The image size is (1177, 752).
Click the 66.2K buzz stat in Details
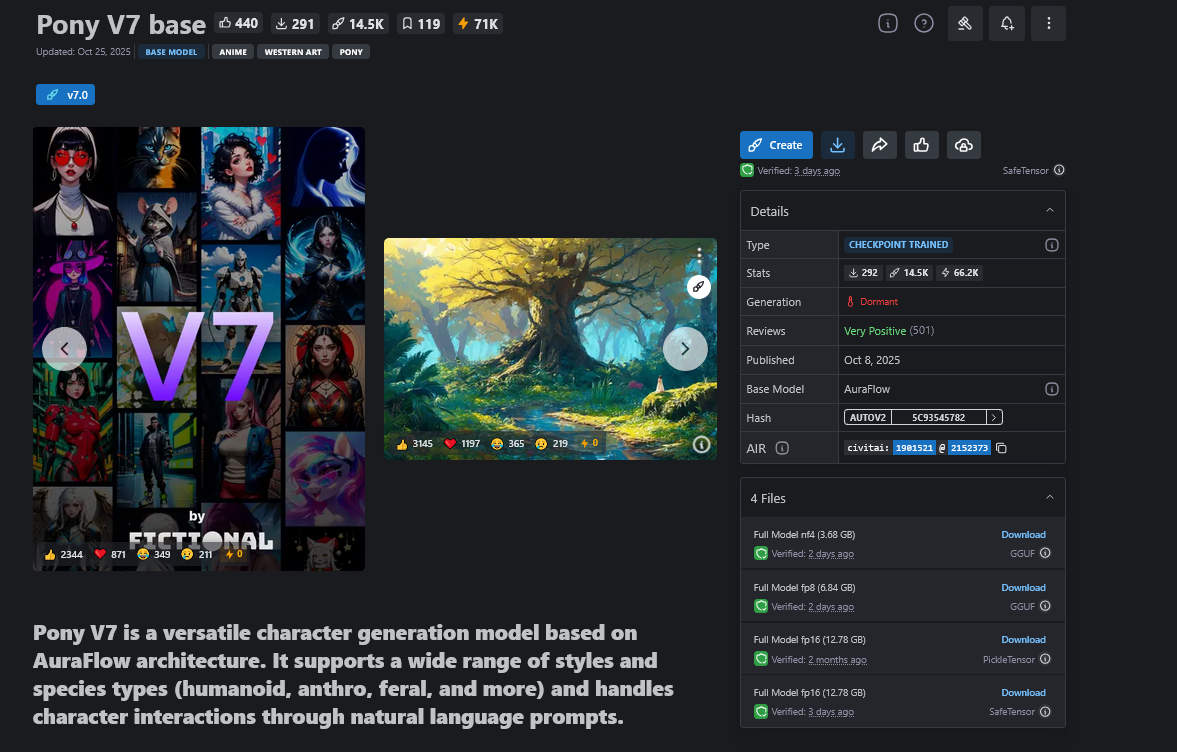click(x=959, y=273)
